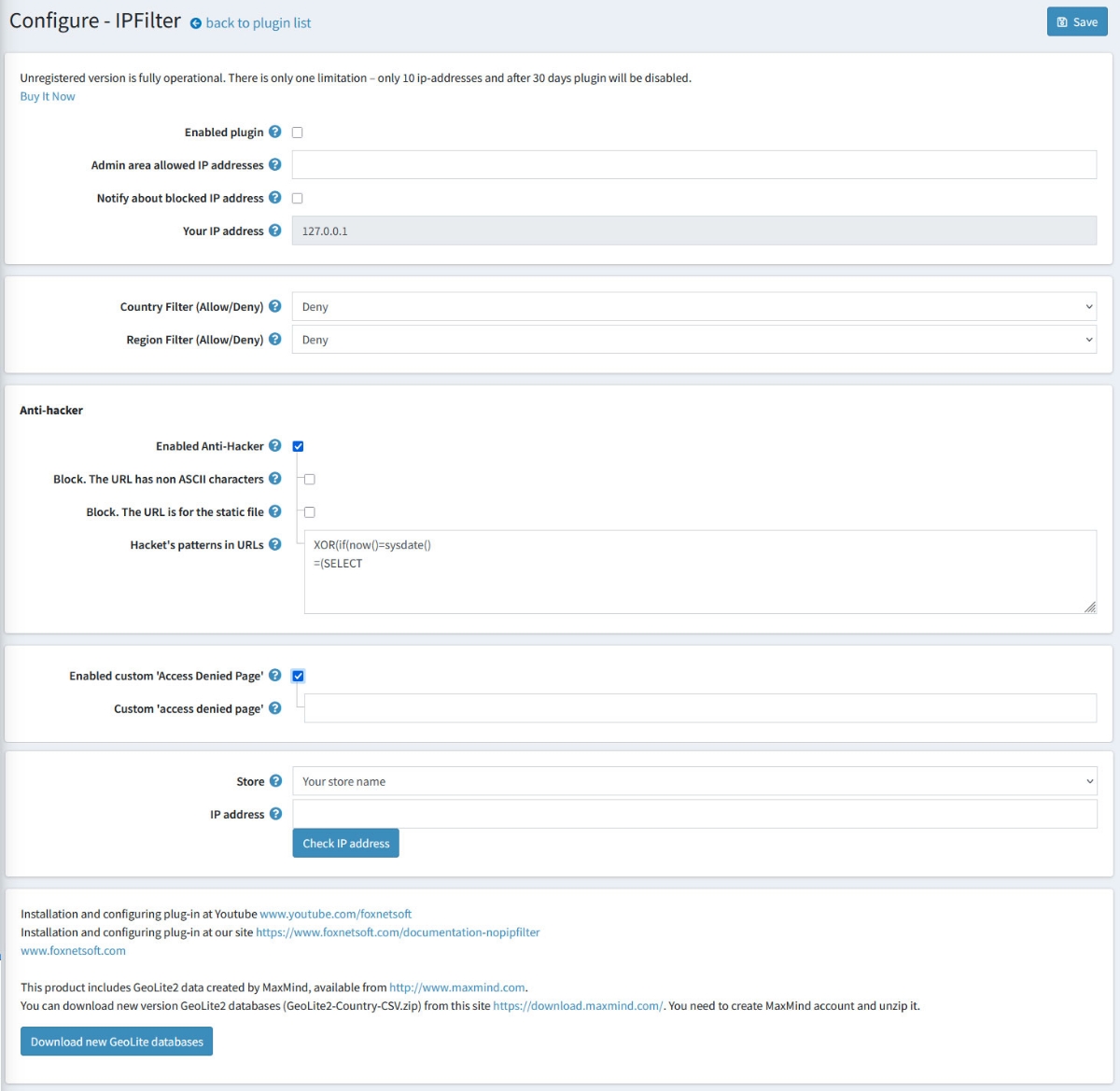Click help icon next to Enabled plugin
This screenshot has height=1091, width=1120.
coord(275,132)
